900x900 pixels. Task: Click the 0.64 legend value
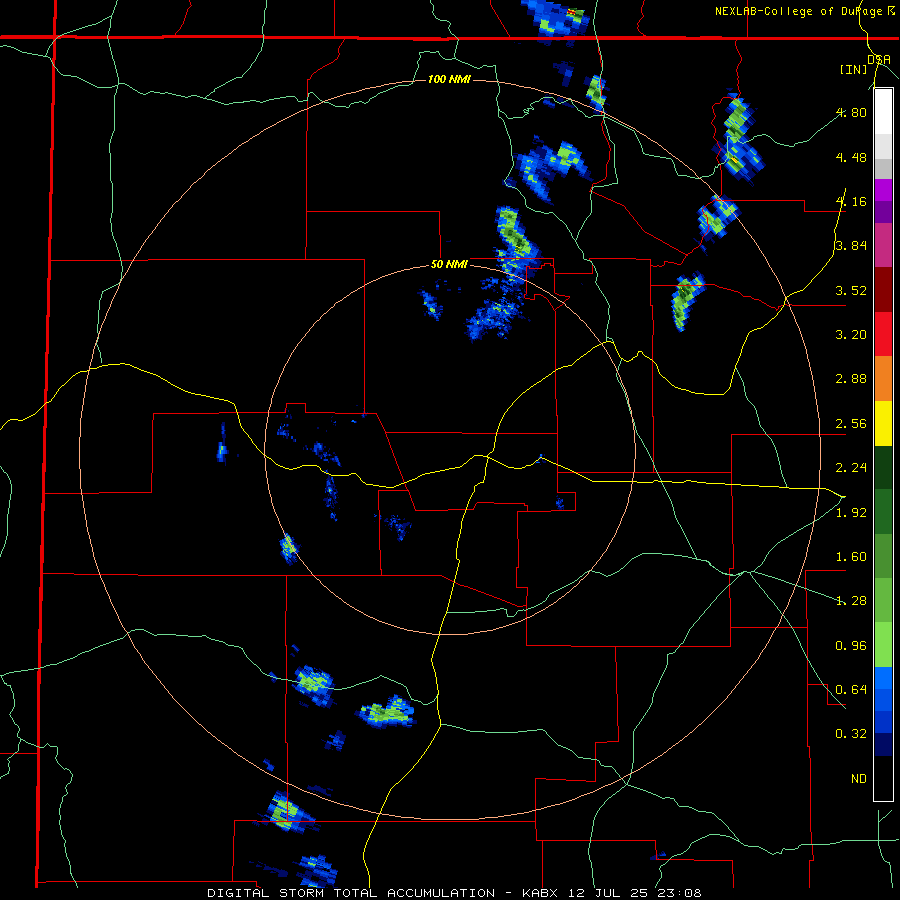(x=852, y=690)
